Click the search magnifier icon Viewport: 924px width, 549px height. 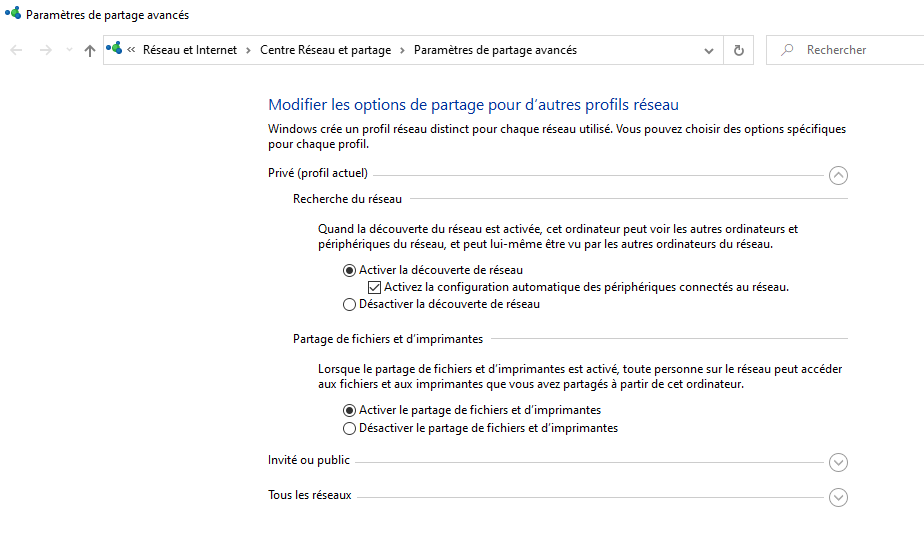tap(787, 50)
